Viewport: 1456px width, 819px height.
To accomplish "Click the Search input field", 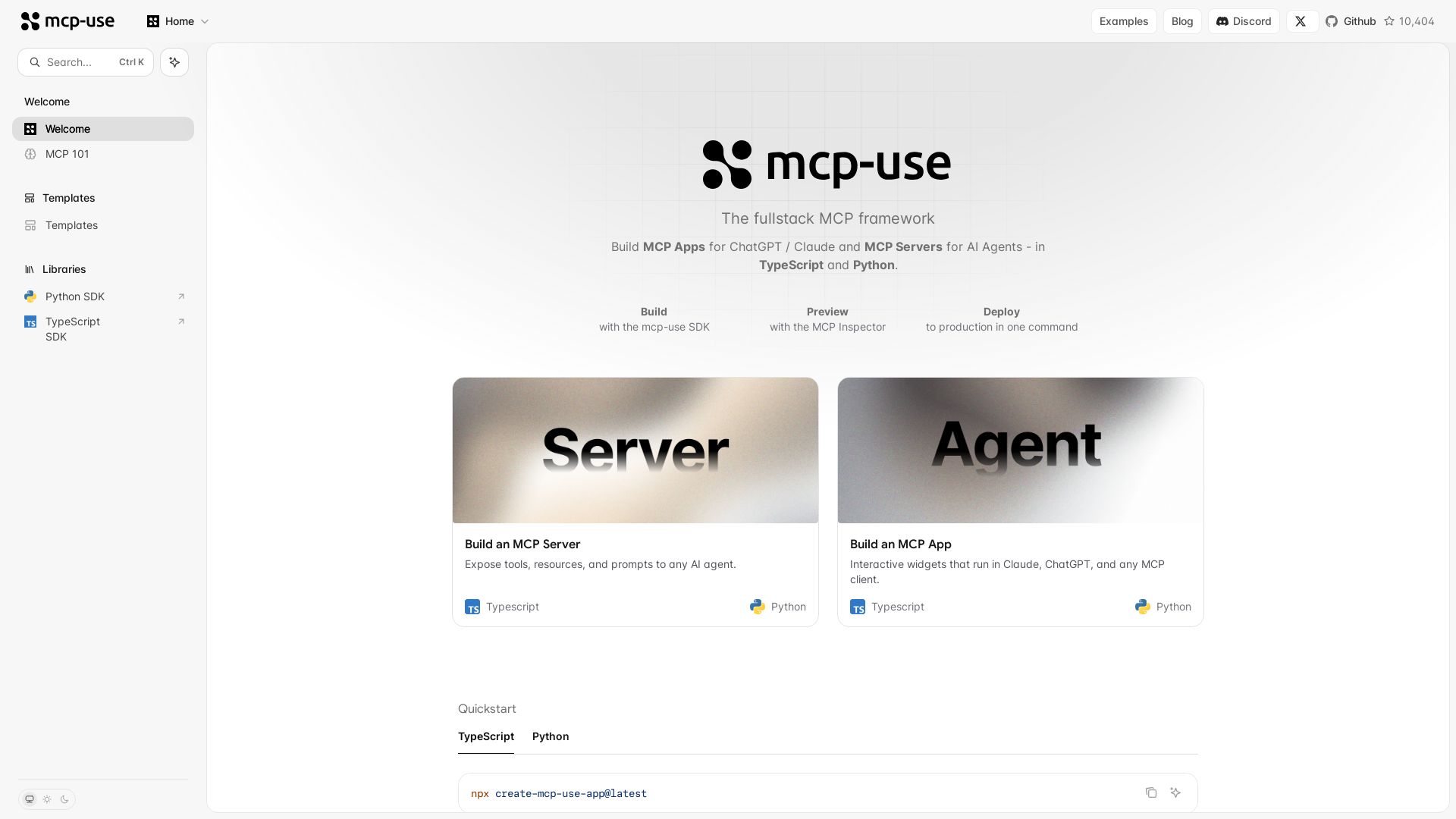I will coord(86,62).
